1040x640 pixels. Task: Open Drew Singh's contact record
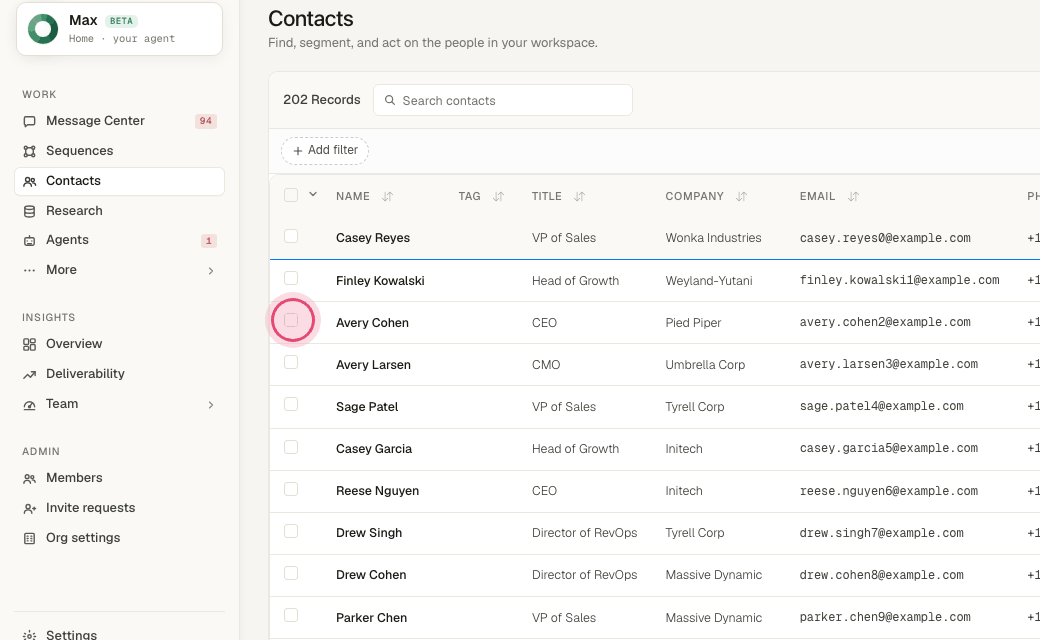[369, 533]
